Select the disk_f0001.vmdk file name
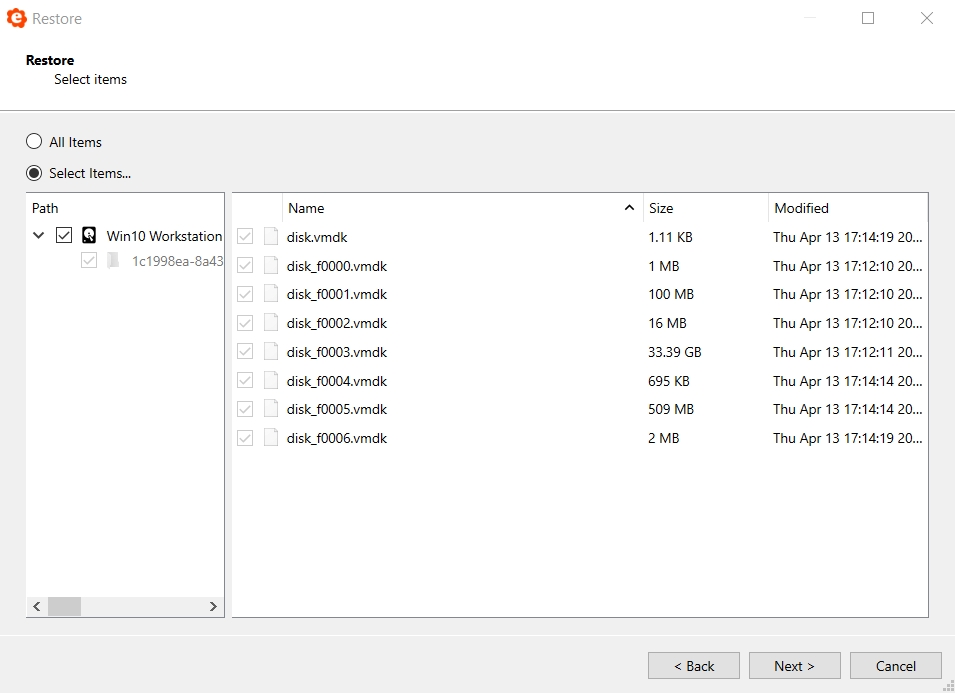Image resolution: width=955 pixels, height=693 pixels. (x=337, y=294)
